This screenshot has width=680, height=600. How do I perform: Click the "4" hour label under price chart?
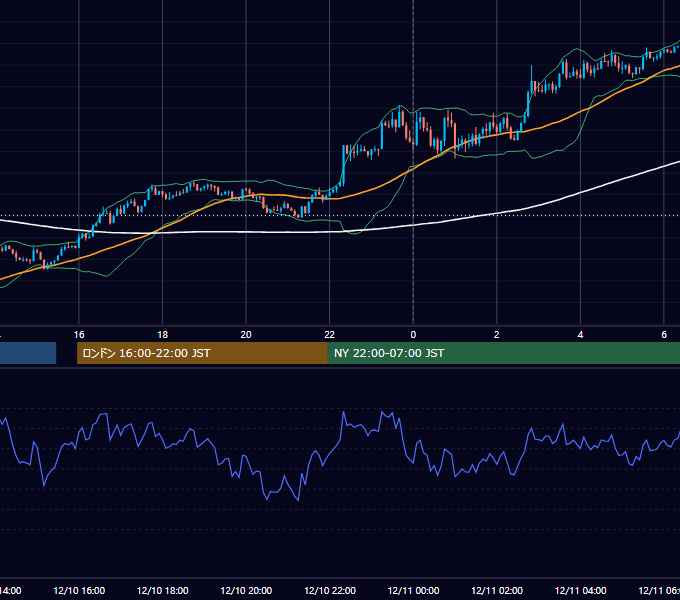click(580, 335)
